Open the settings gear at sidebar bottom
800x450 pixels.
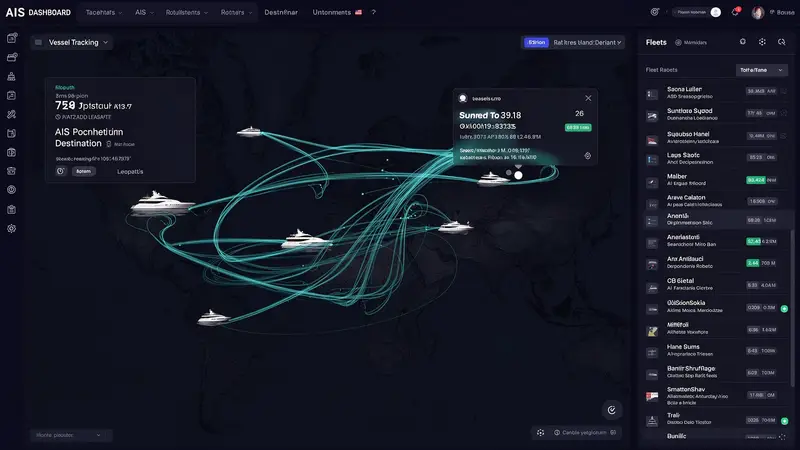point(12,229)
